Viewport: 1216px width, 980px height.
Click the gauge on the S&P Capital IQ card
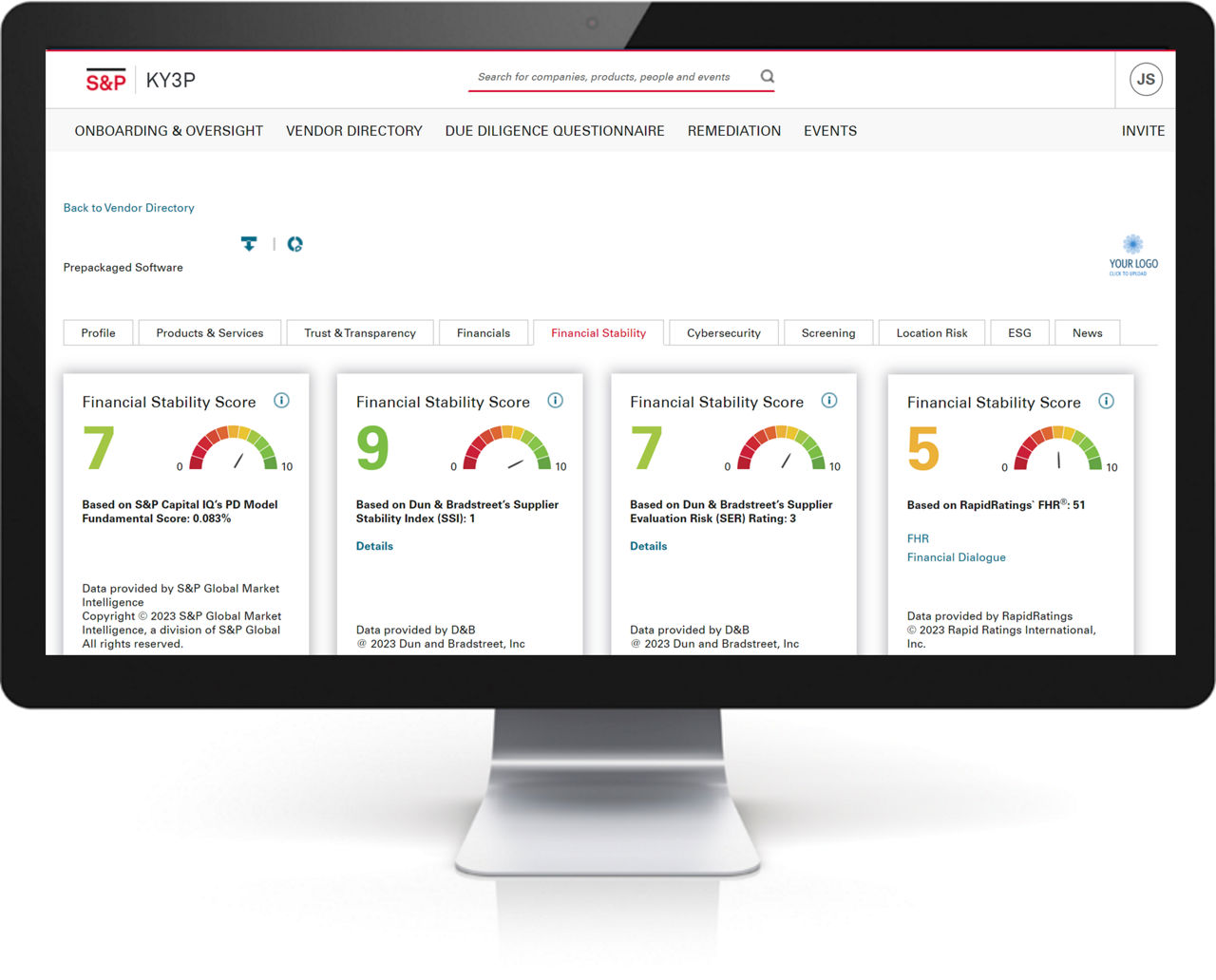pos(233,448)
